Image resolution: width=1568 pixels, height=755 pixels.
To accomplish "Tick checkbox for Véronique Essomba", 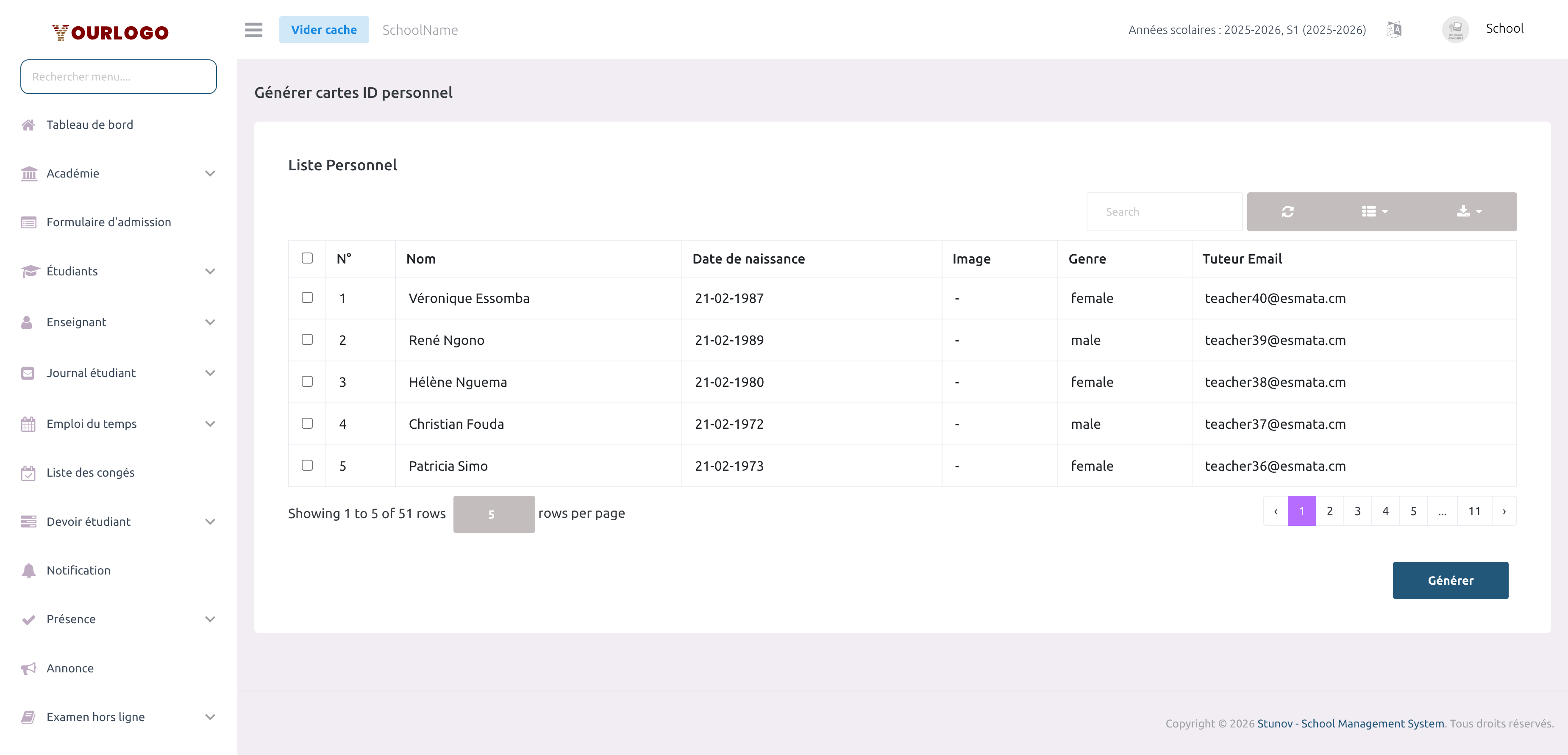I will coord(307,297).
